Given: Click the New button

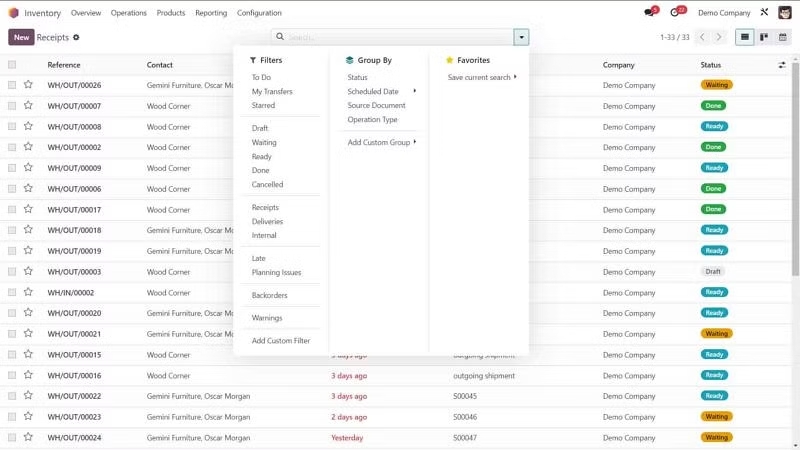Looking at the screenshot, I should 21,37.
